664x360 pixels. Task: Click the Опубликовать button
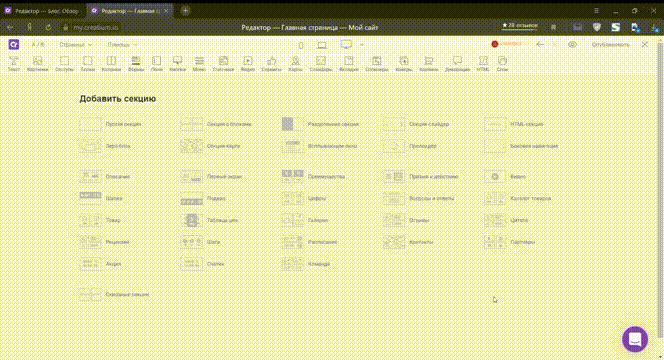coord(610,44)
